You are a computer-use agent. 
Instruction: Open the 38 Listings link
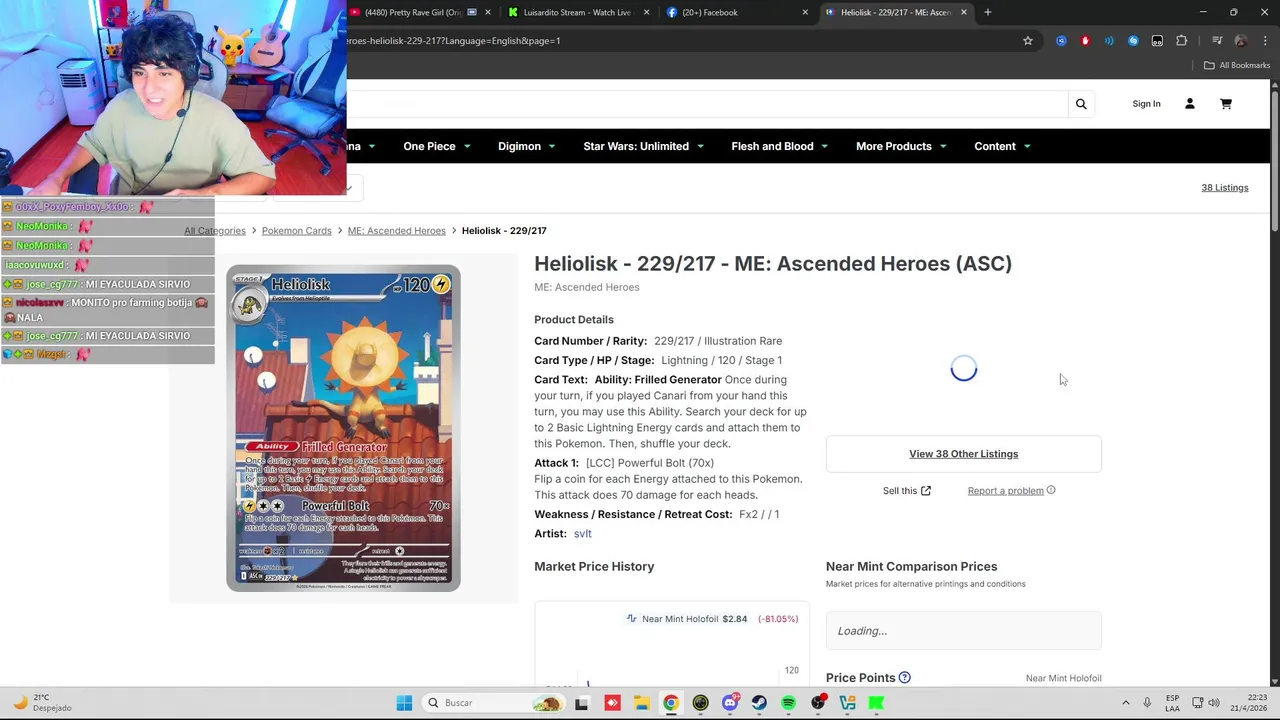tap(1225, 187)
